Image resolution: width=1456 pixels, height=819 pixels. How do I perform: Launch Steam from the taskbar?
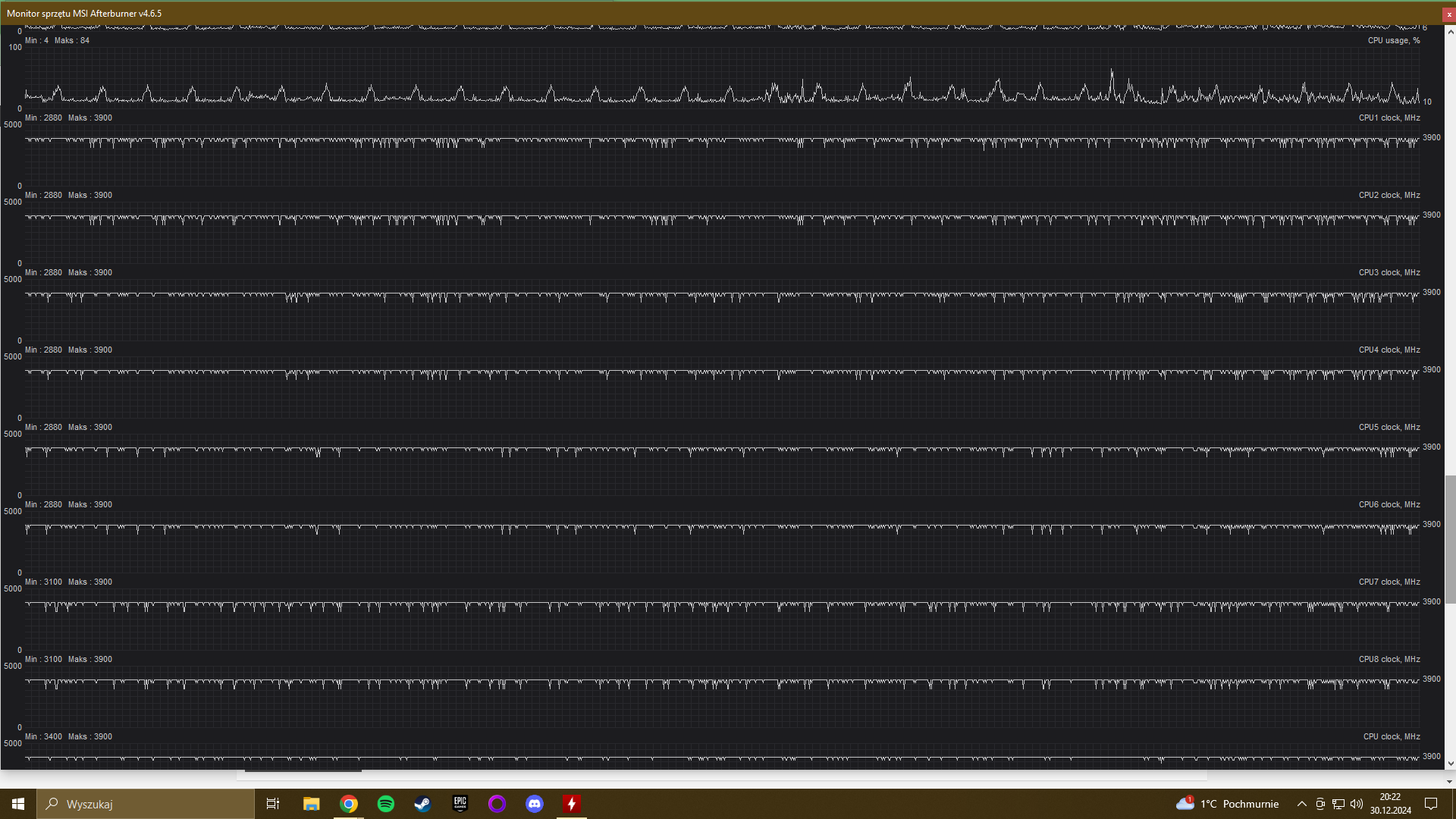tap(422, 804)
